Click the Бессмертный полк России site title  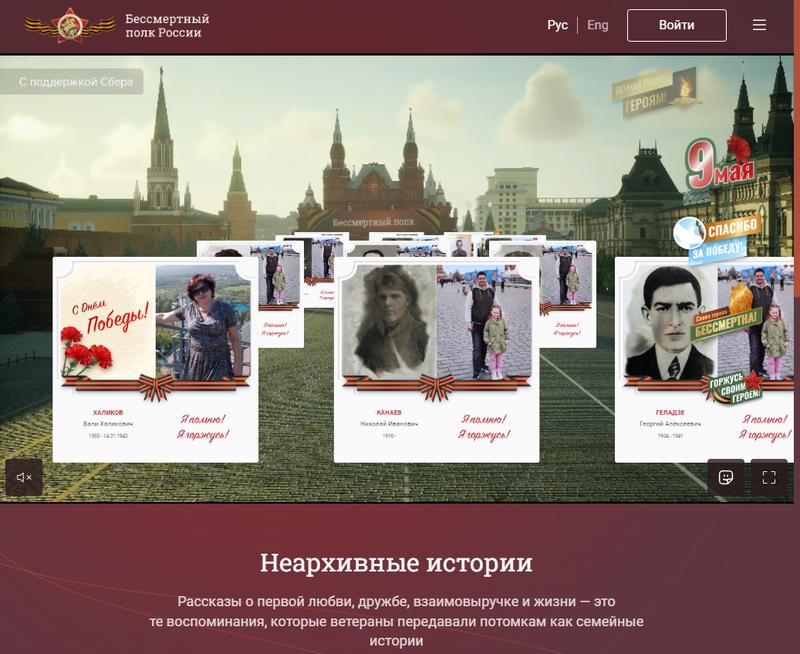coord(167,26)
